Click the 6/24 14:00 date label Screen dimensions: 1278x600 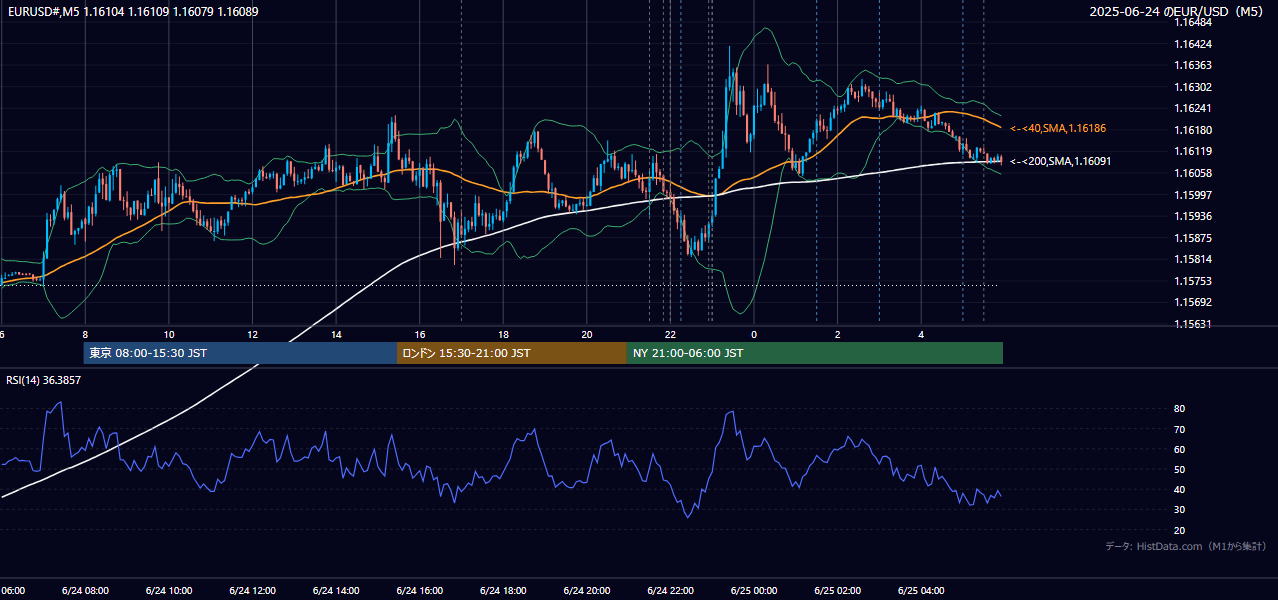pyautogui.click(x=336, y=590)
